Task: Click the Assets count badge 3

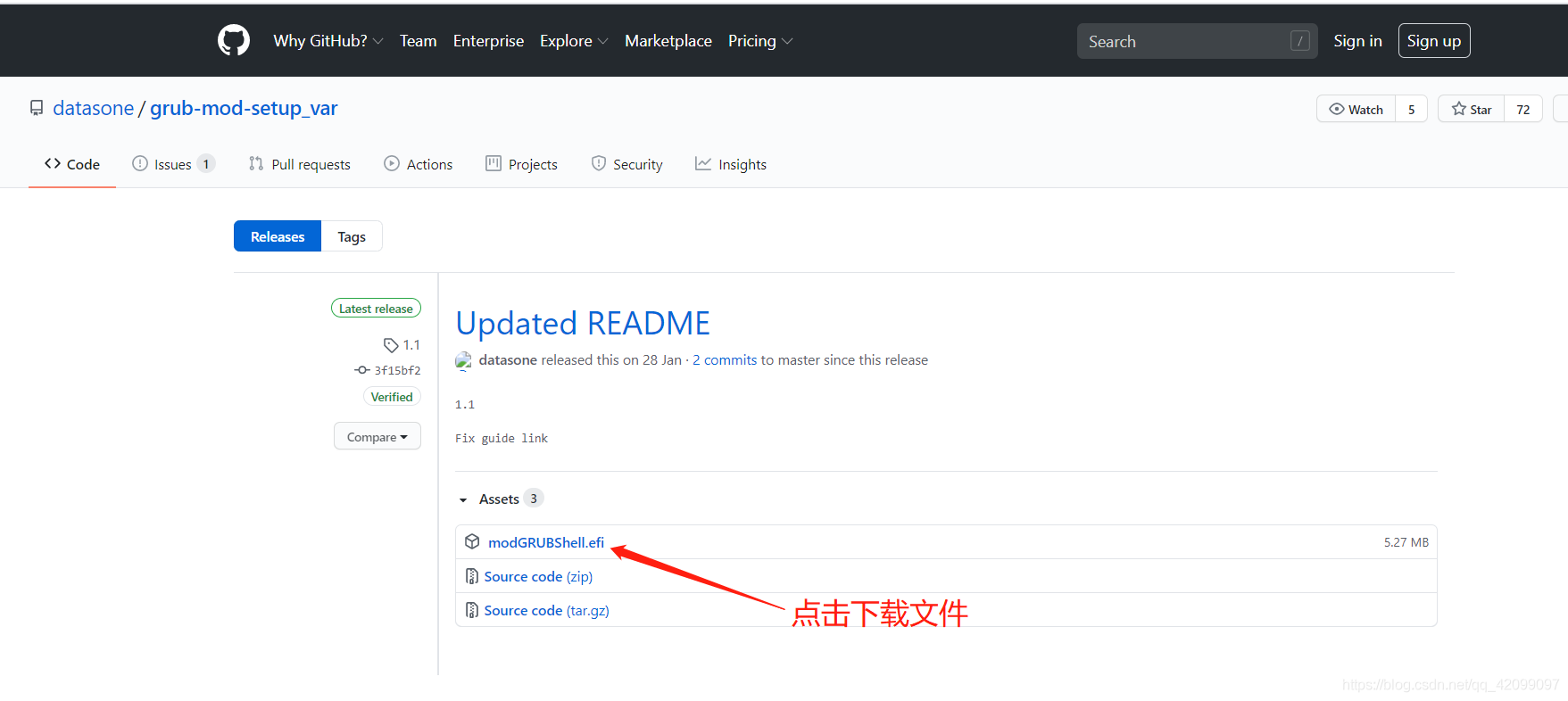Action: (x=534, y=499)
